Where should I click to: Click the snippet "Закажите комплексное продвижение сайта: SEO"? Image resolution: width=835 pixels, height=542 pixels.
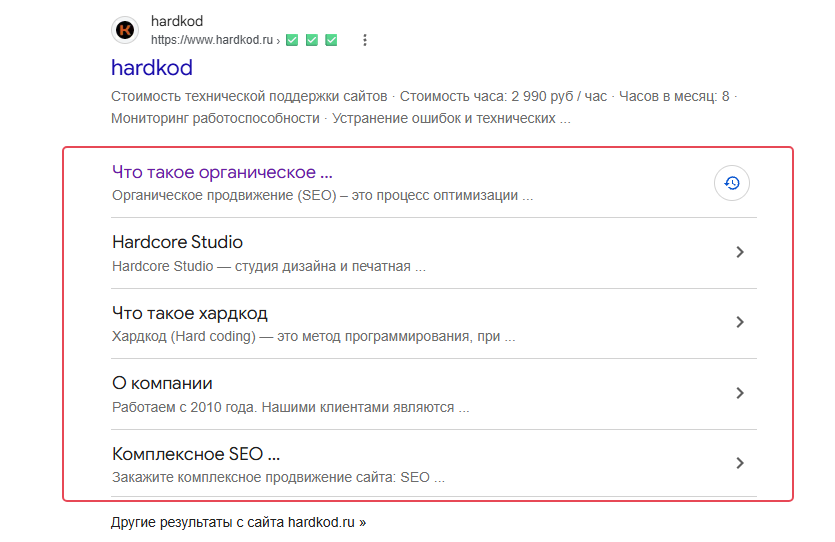click(x=271, y=477)
